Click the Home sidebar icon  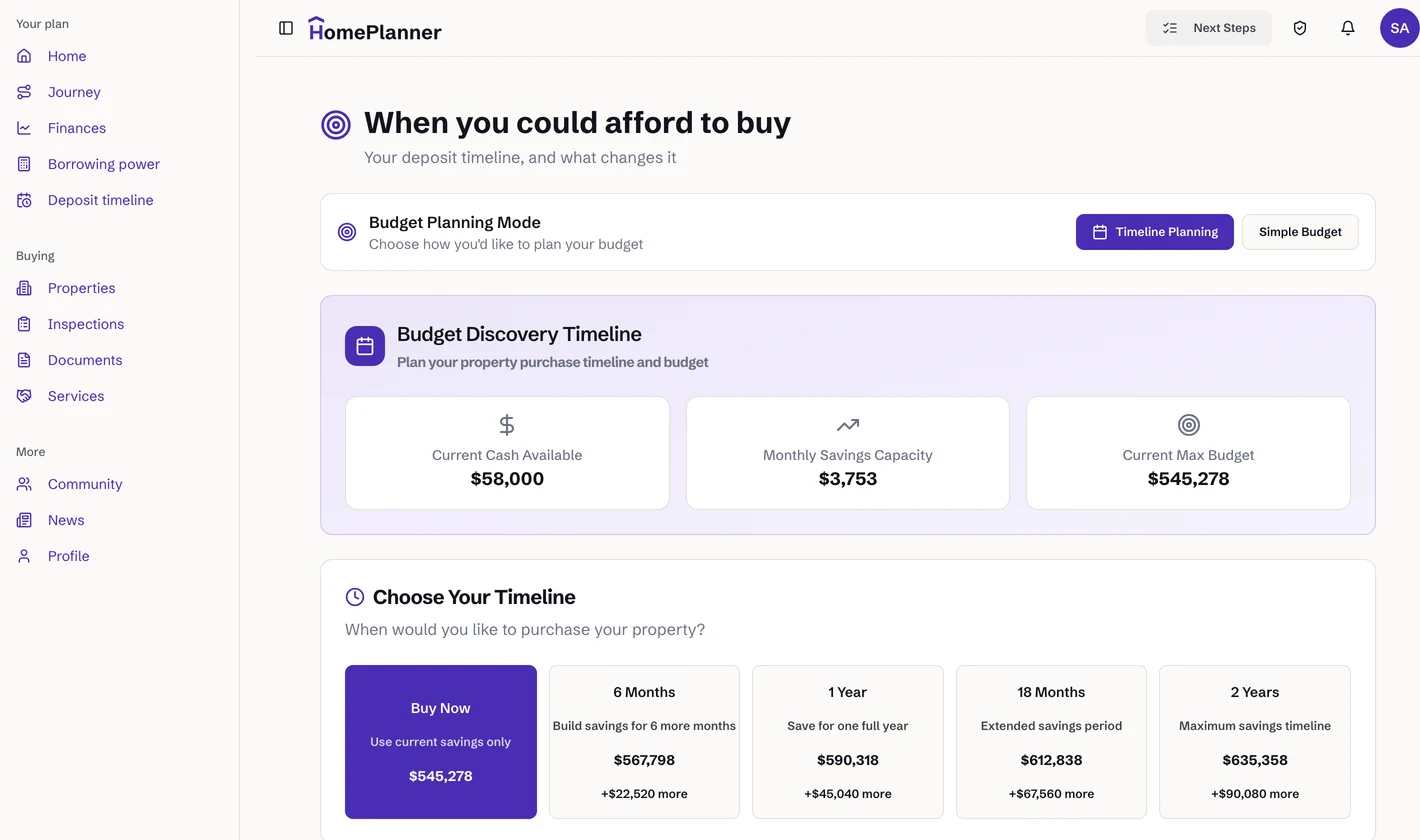click(24, 56)
